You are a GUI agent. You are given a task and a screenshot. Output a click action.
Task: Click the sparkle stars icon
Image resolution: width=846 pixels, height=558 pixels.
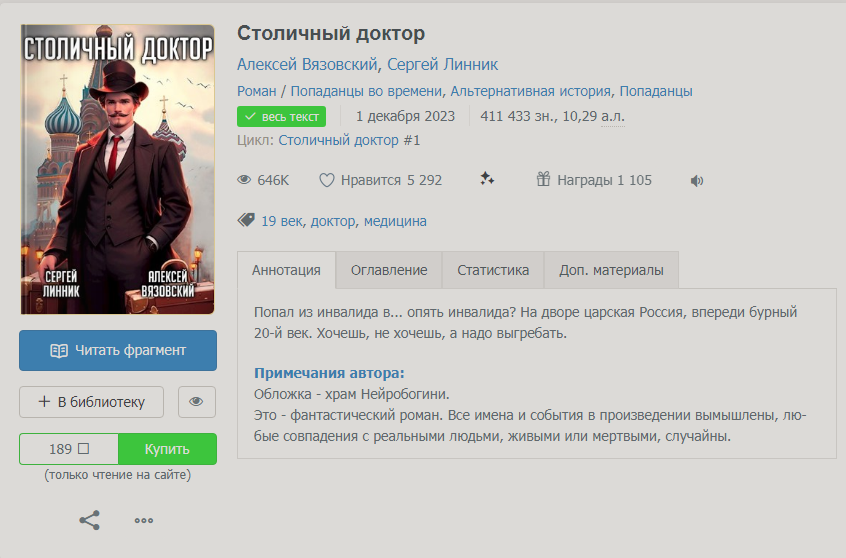click(487, 179)
